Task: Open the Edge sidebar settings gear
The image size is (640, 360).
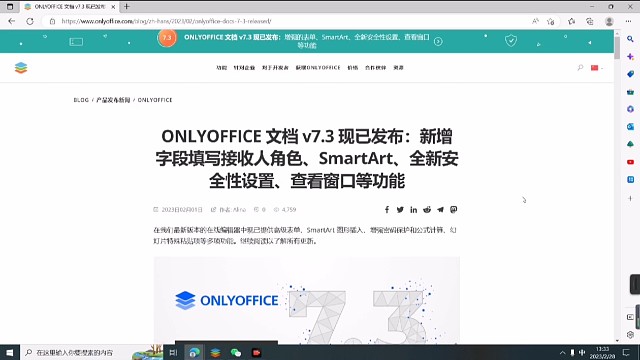Action: (630, 335)
